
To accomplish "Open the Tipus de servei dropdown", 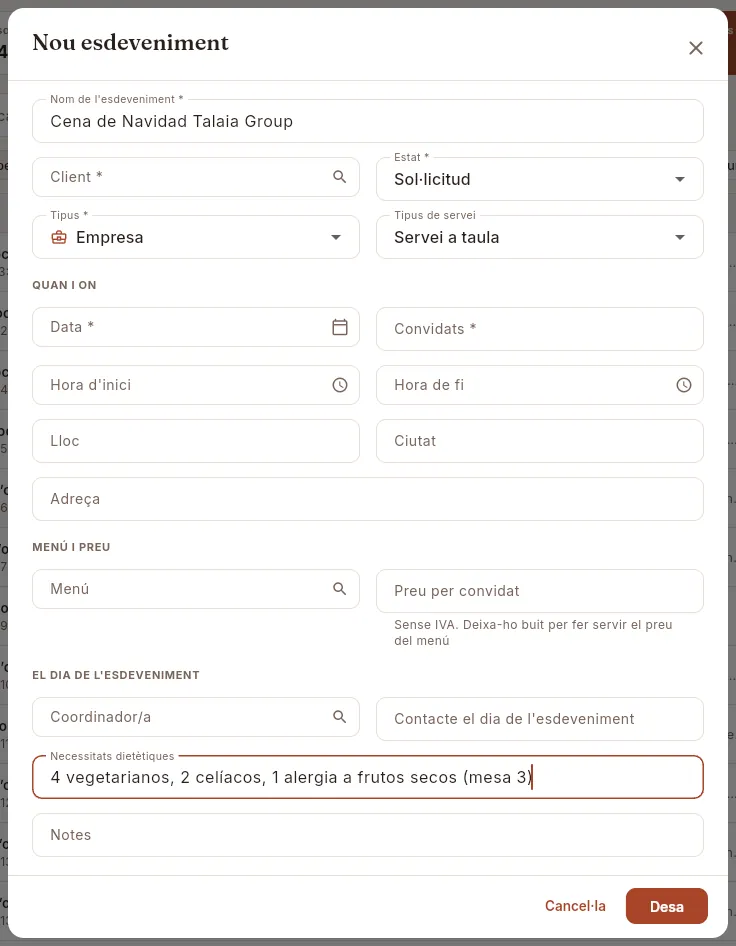I will click(539, 237).
